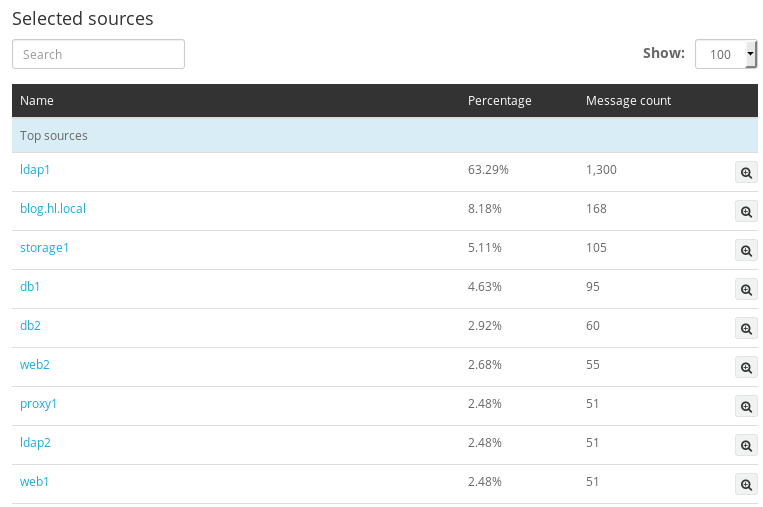Click the zoom icon next to blog.hl.local
The height and width of the screenshot is (507, 763).
[x=746, y=211]
